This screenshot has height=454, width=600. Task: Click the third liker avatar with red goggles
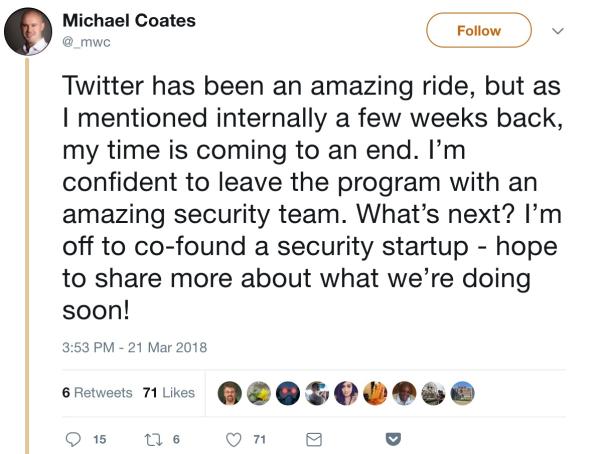pos(288,393)
